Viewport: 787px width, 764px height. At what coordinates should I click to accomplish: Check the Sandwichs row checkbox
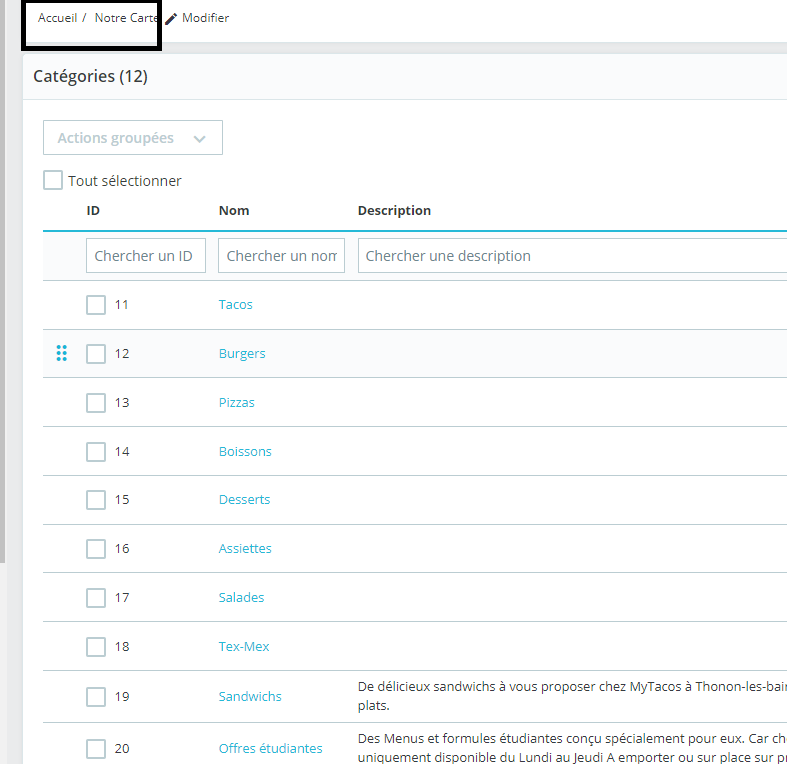[96, 697]
